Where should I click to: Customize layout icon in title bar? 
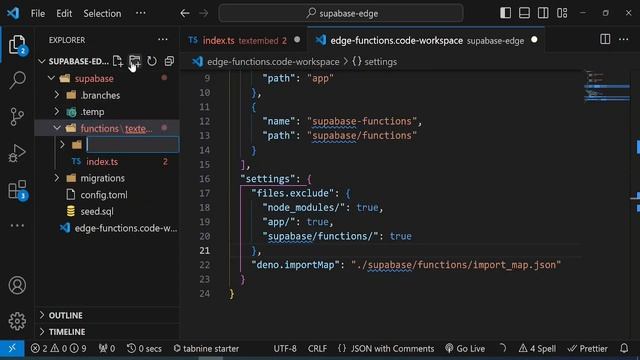pyautogui.click(x=562, y=13)
